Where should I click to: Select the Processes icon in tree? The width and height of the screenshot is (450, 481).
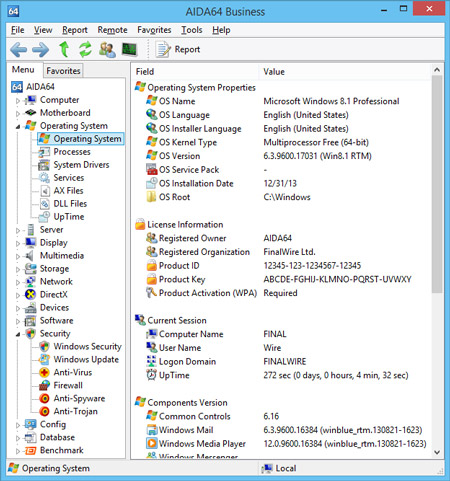coord(44,152)
